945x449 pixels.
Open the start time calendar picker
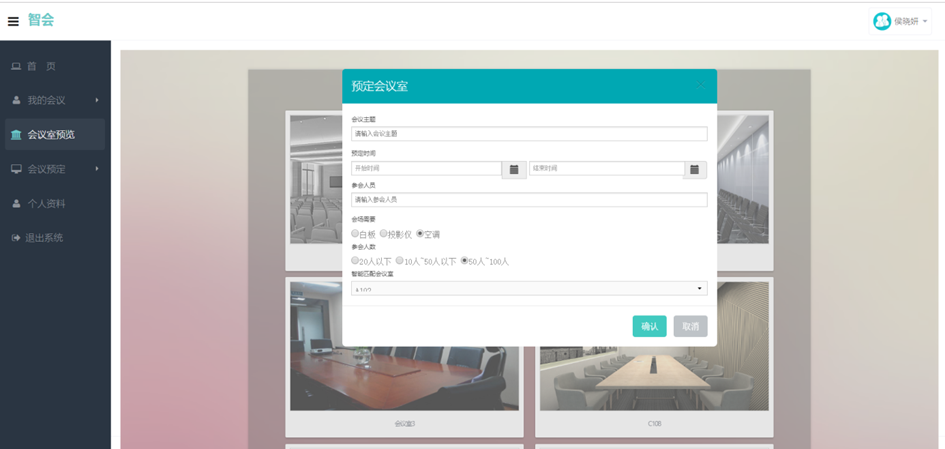pos(514,170)
